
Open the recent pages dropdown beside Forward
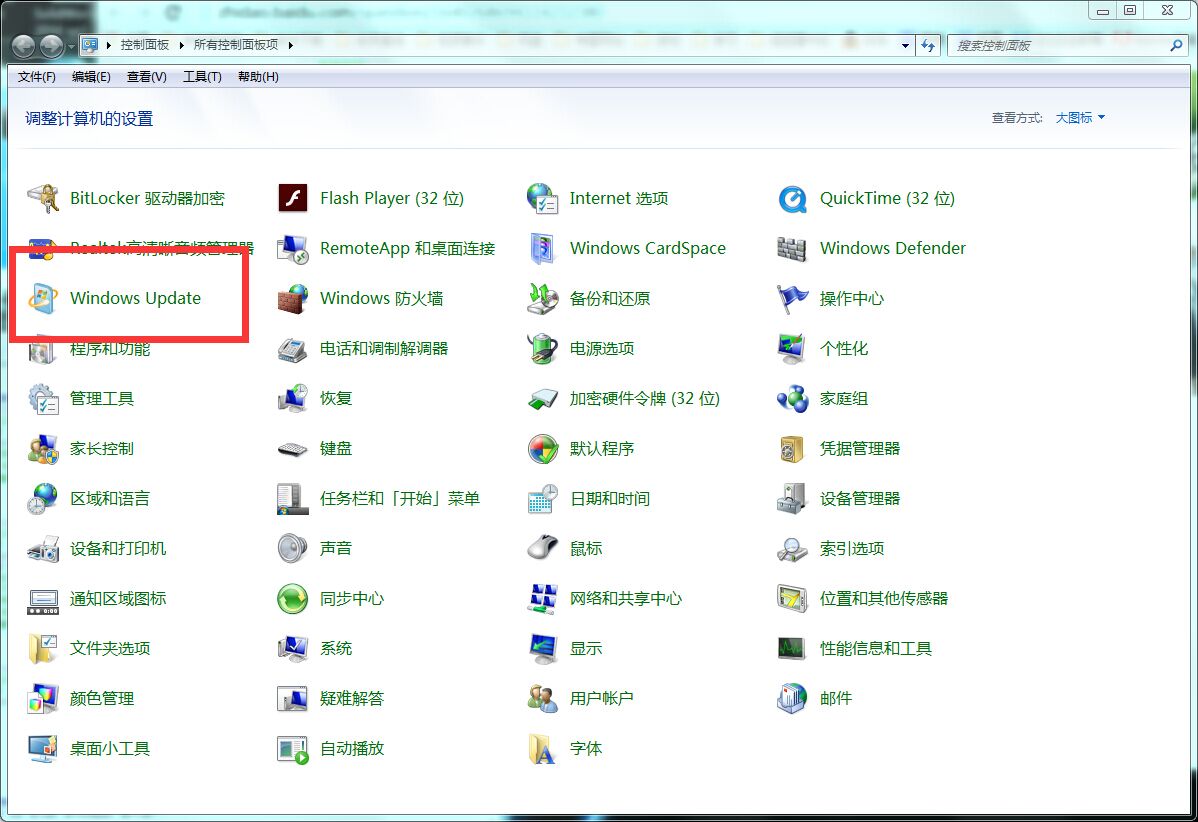point(71,47)
